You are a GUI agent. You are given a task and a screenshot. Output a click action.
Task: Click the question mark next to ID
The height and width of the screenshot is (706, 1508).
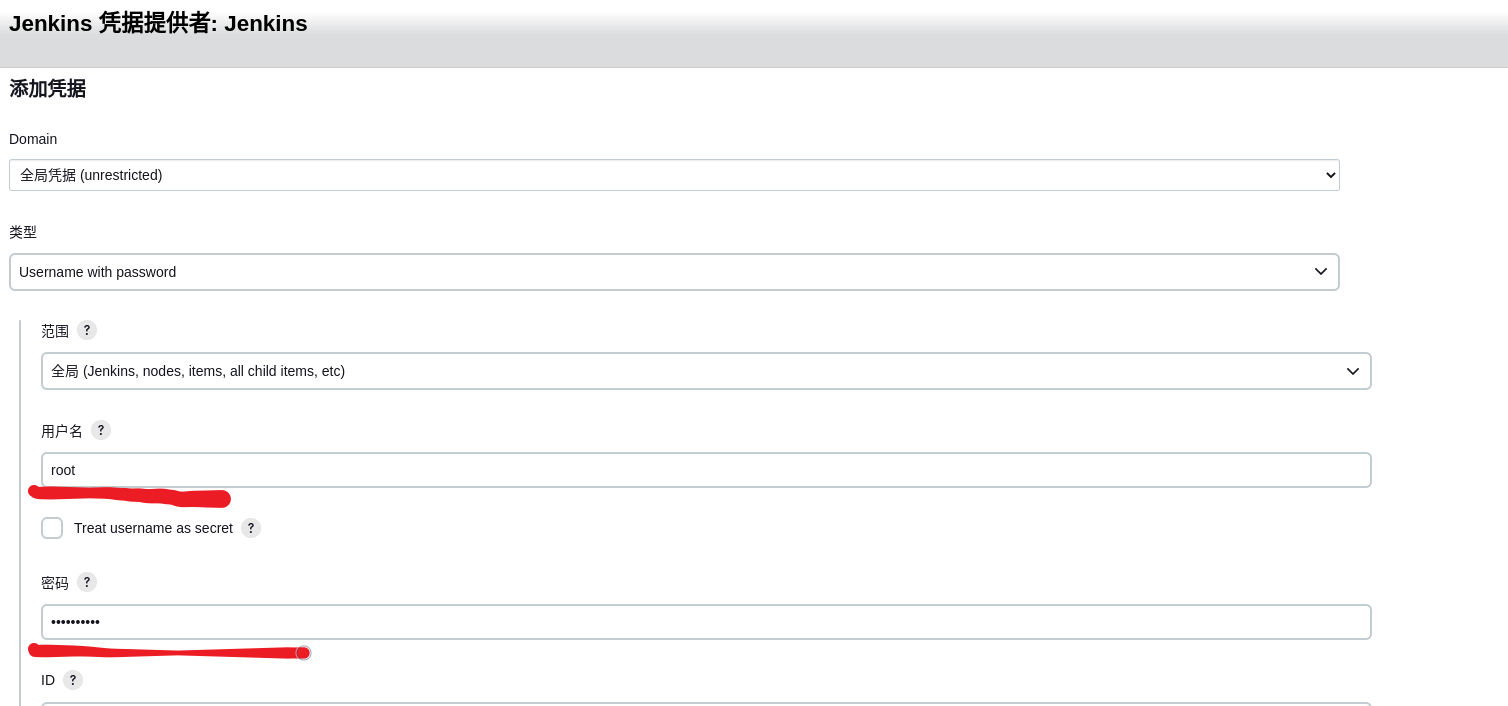coord(73,680)
